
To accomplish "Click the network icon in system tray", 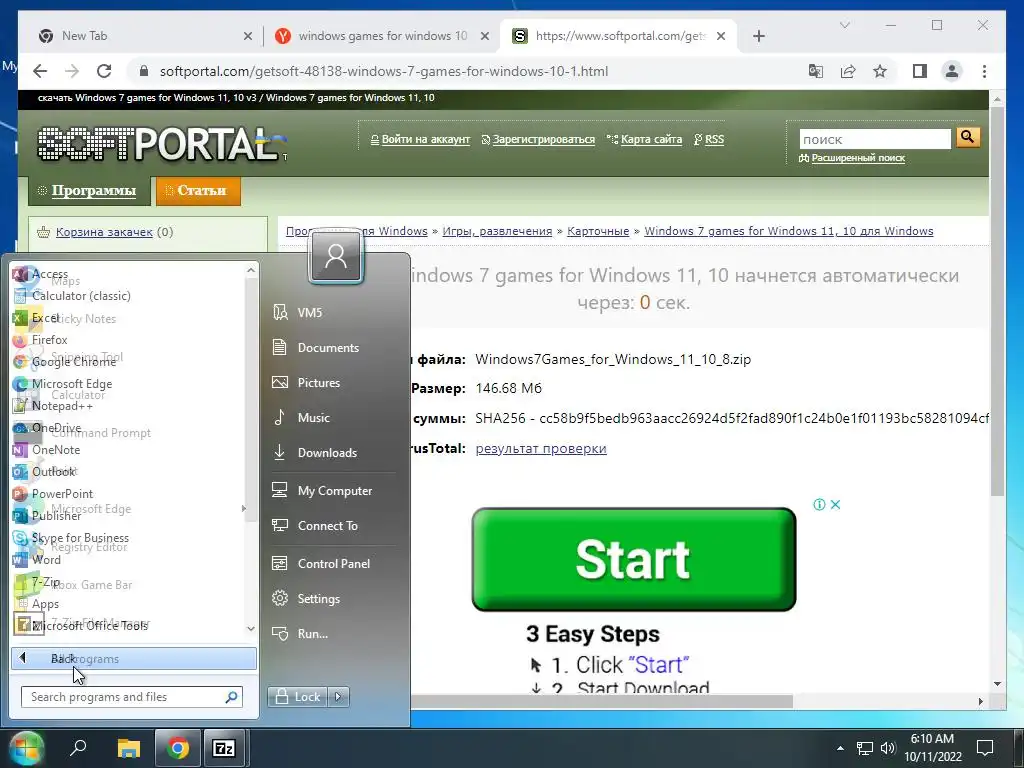I will (x=865, y=748).
